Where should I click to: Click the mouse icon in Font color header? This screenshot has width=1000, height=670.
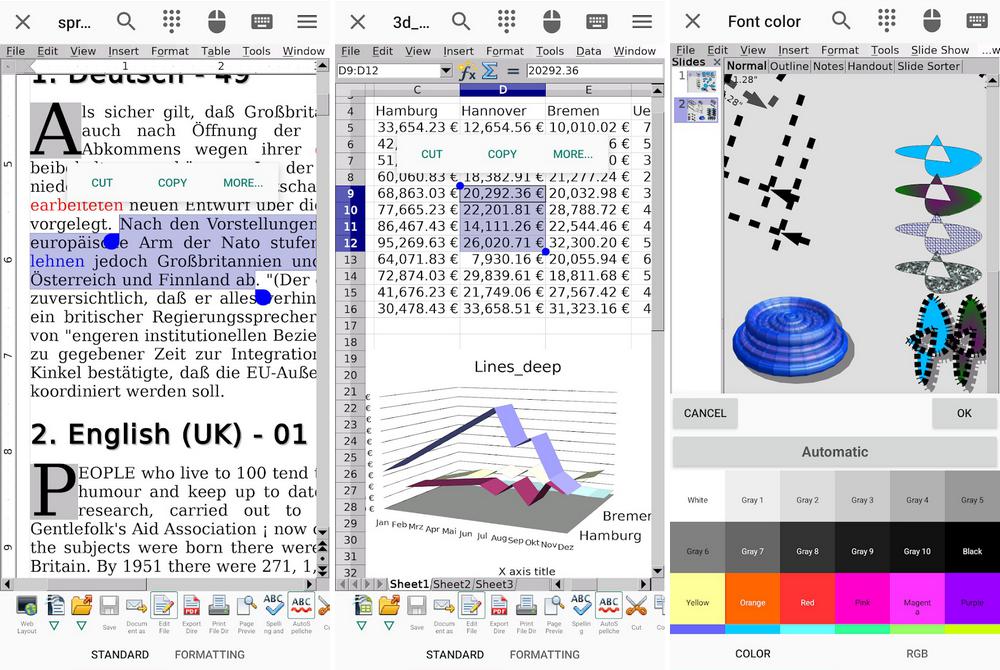[932, 21]
